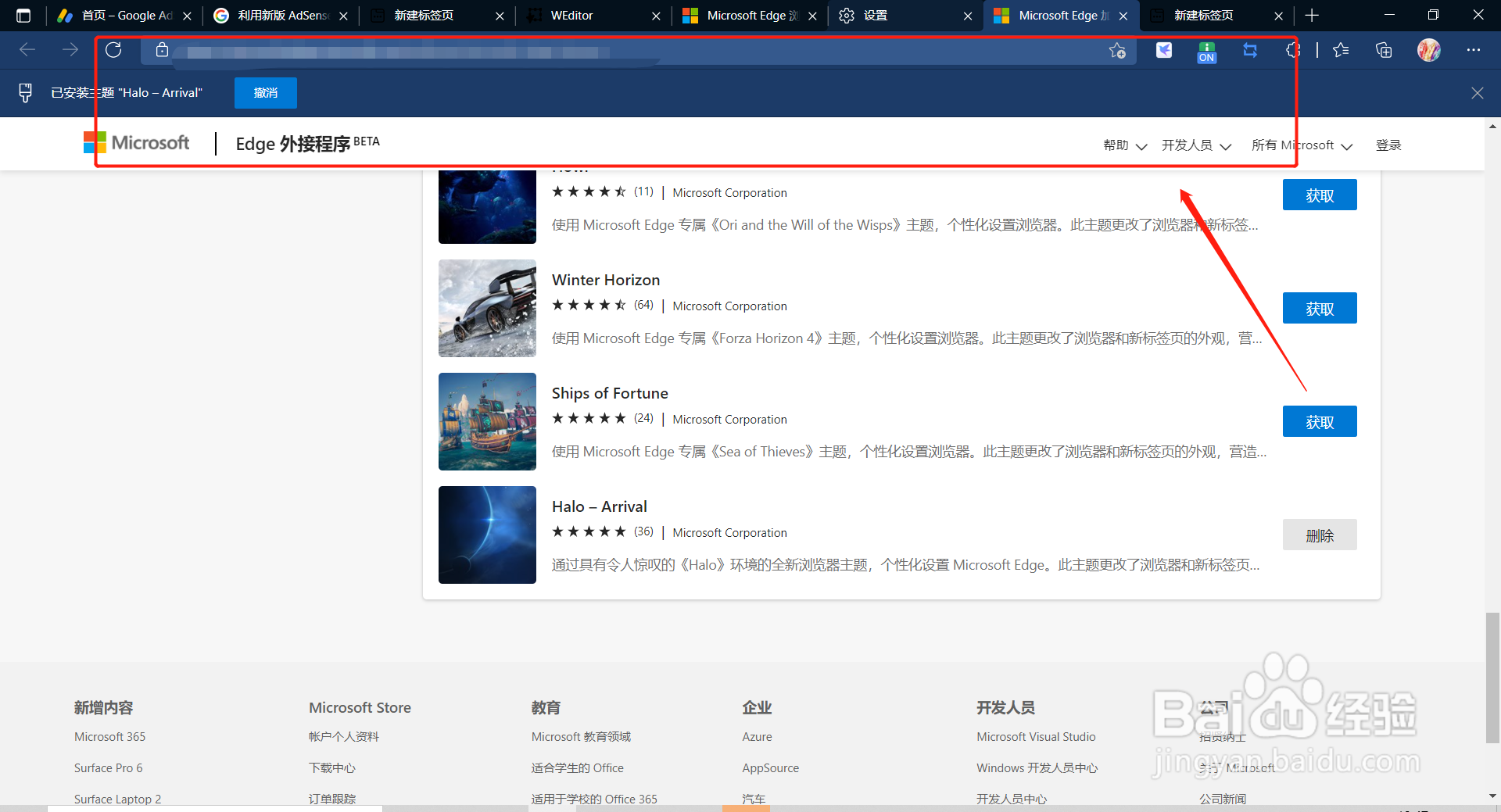Click the blue crop/sync extension icon
The width and height of the screenshot is (1501, 812).
click(1250, 50)
